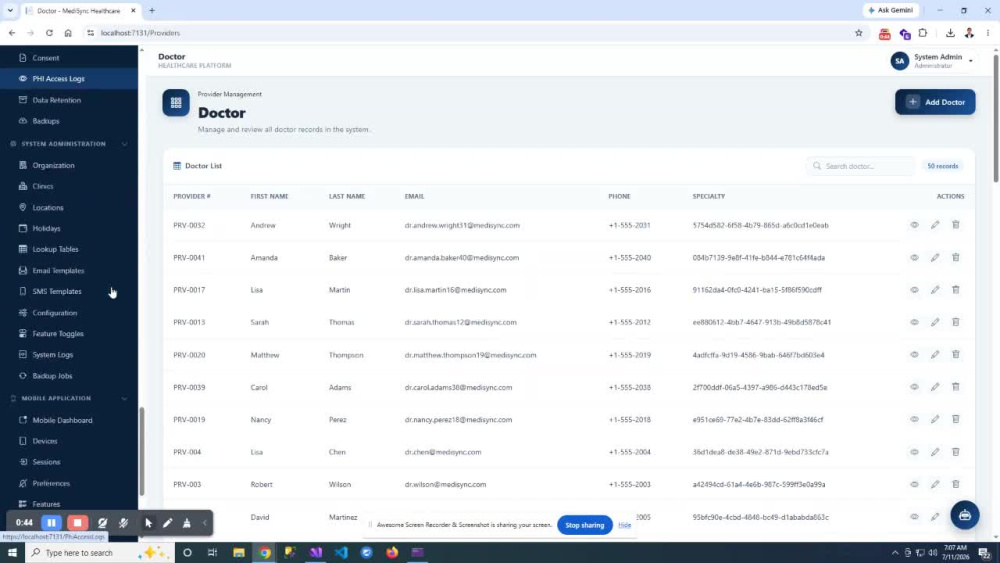Pause the screen recording
The height and width of the screenshot is (563, 1000).
click(52, 523)
